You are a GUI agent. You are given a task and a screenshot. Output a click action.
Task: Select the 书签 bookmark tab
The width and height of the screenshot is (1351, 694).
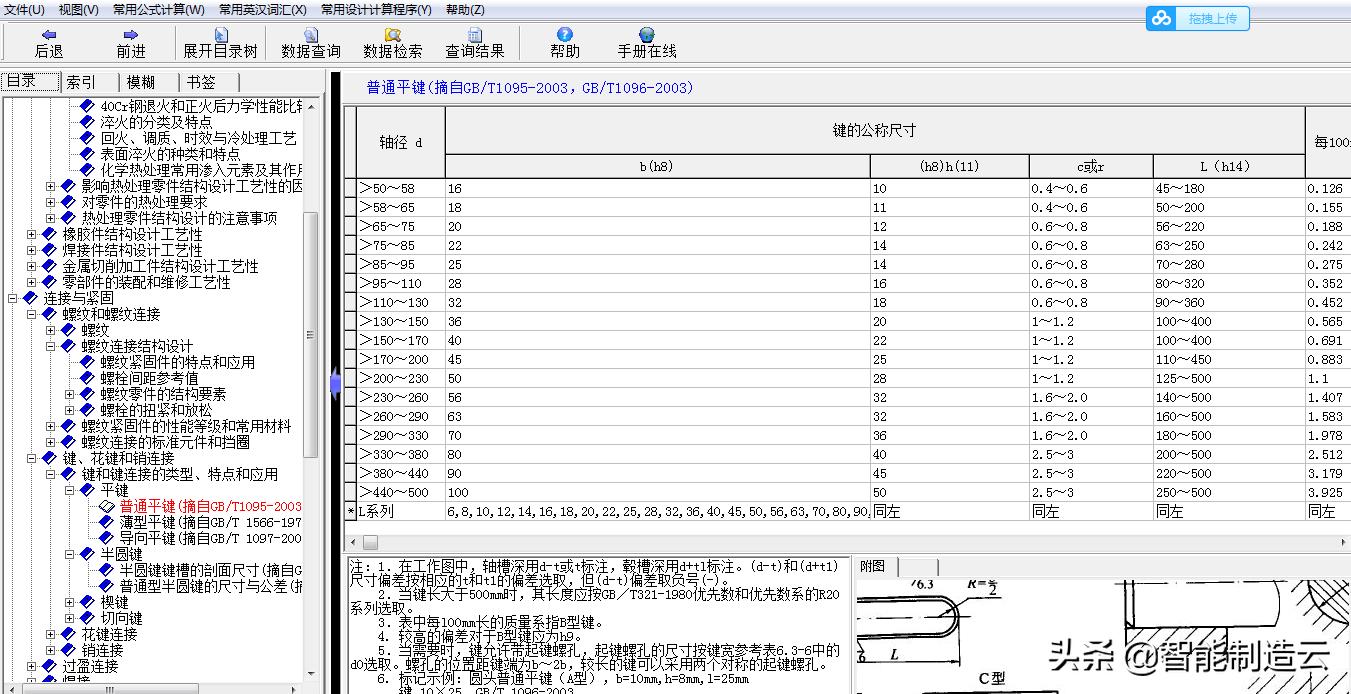(200, 81)
